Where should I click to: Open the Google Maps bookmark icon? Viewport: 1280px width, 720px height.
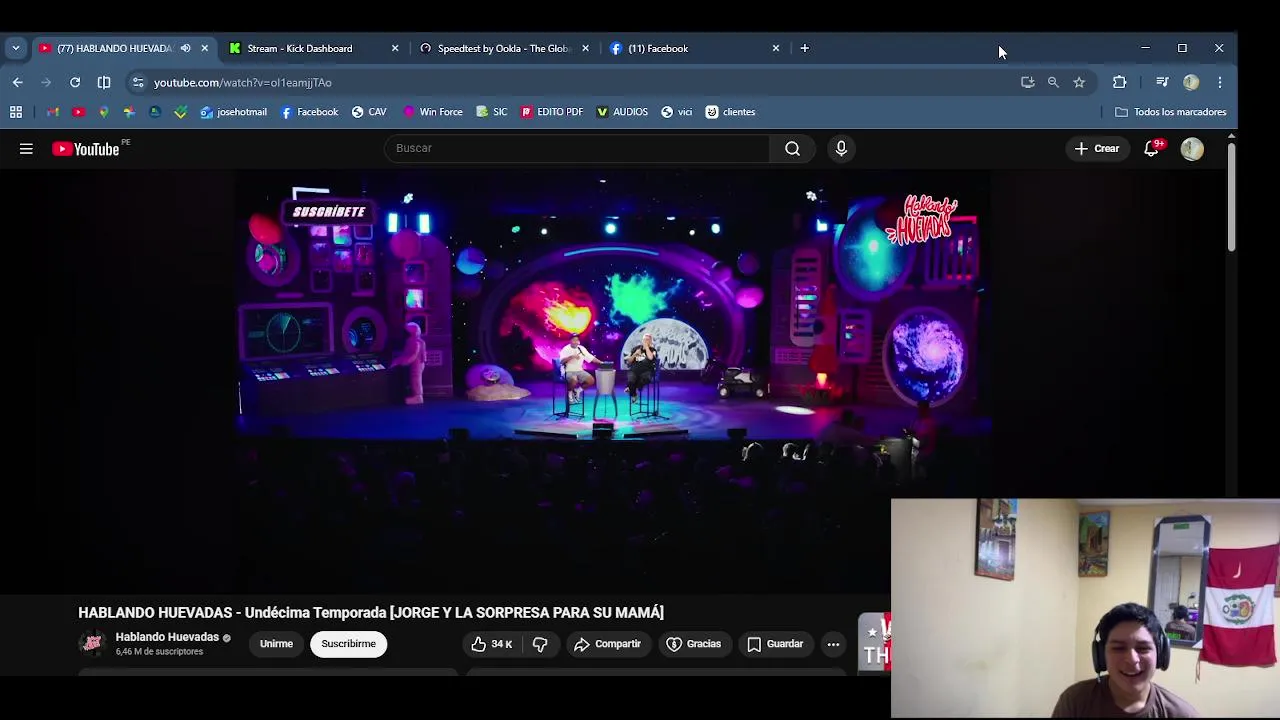point(103,112)
